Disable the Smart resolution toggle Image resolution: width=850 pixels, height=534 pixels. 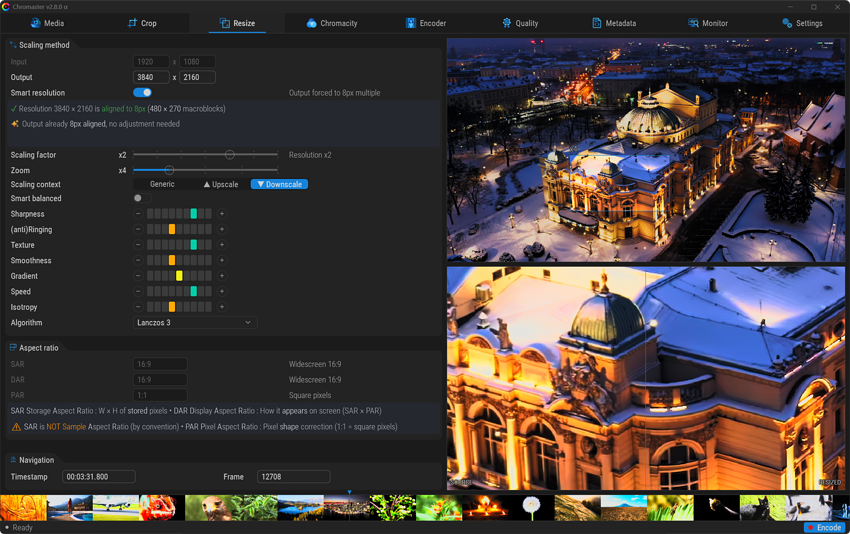pos(142,92)
